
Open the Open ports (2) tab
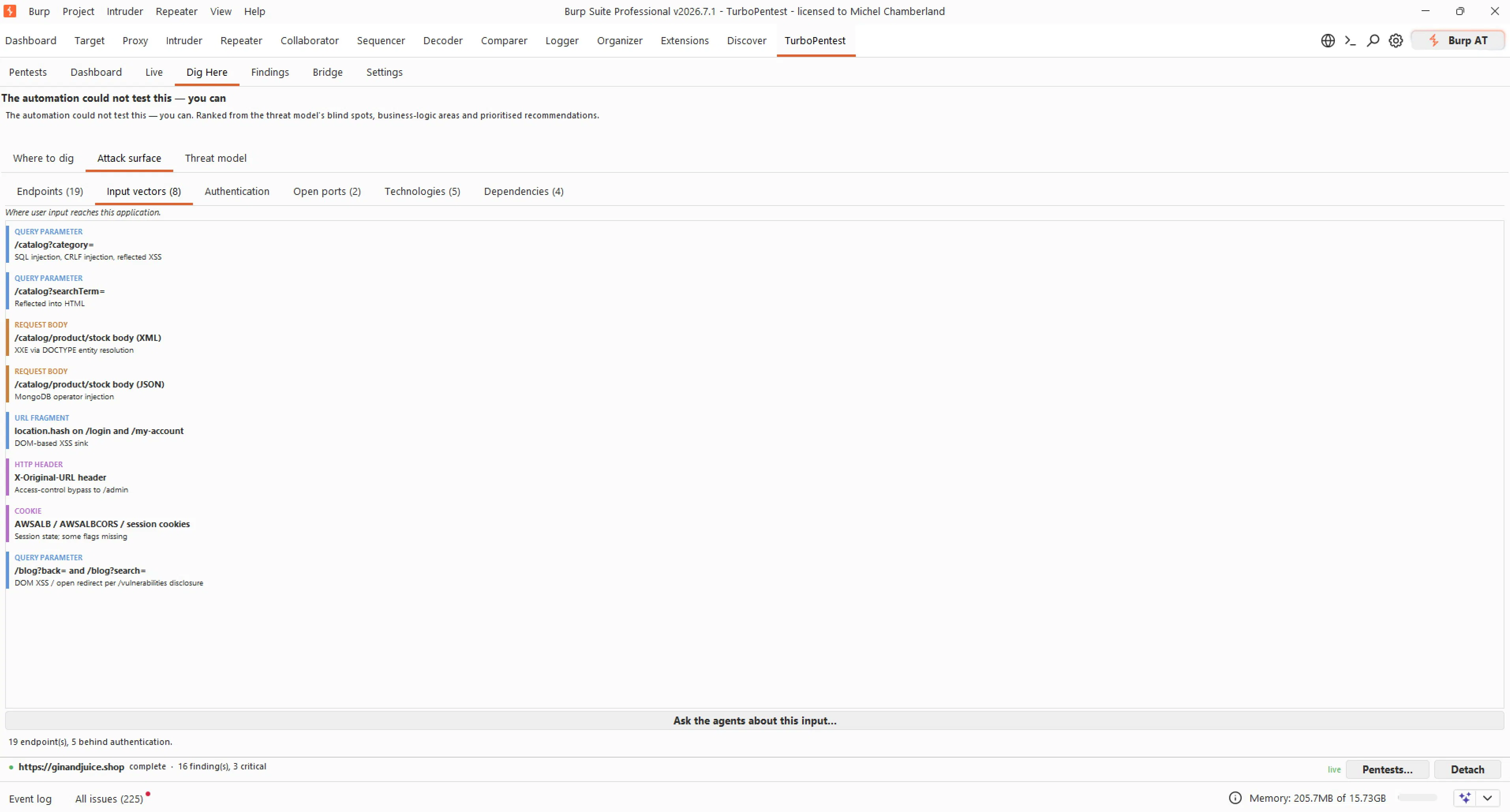[327, 191]
